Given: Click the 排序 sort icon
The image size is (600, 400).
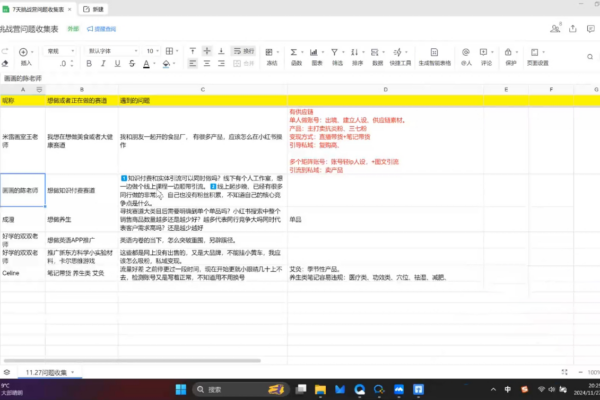Looking at the screenshot, I should click(x=355, y=52).
